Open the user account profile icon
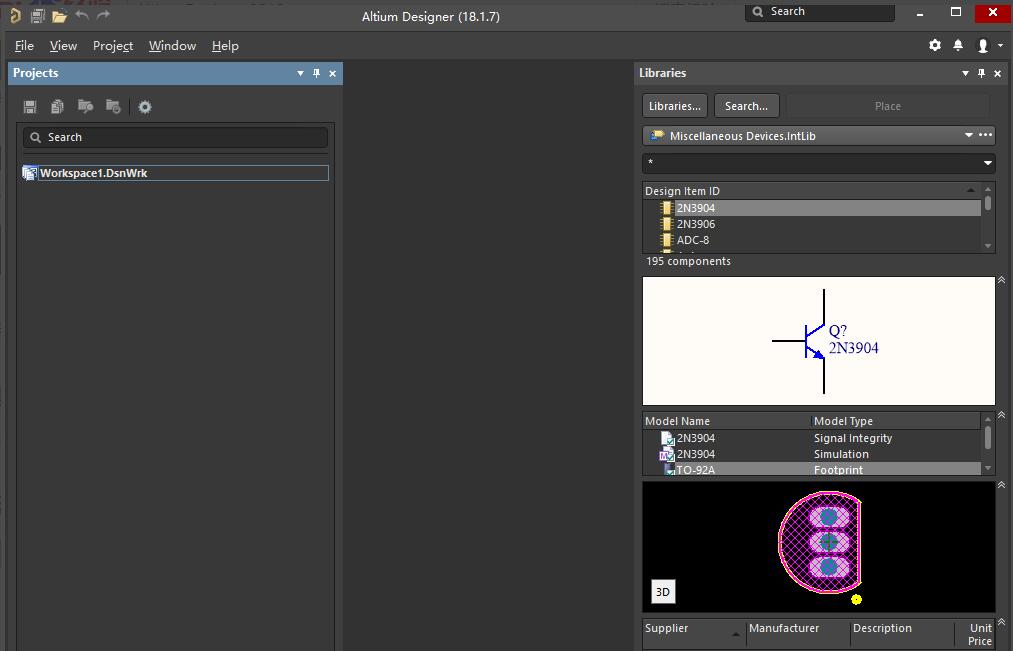The image size is (1013, 651). click(983, 45)
